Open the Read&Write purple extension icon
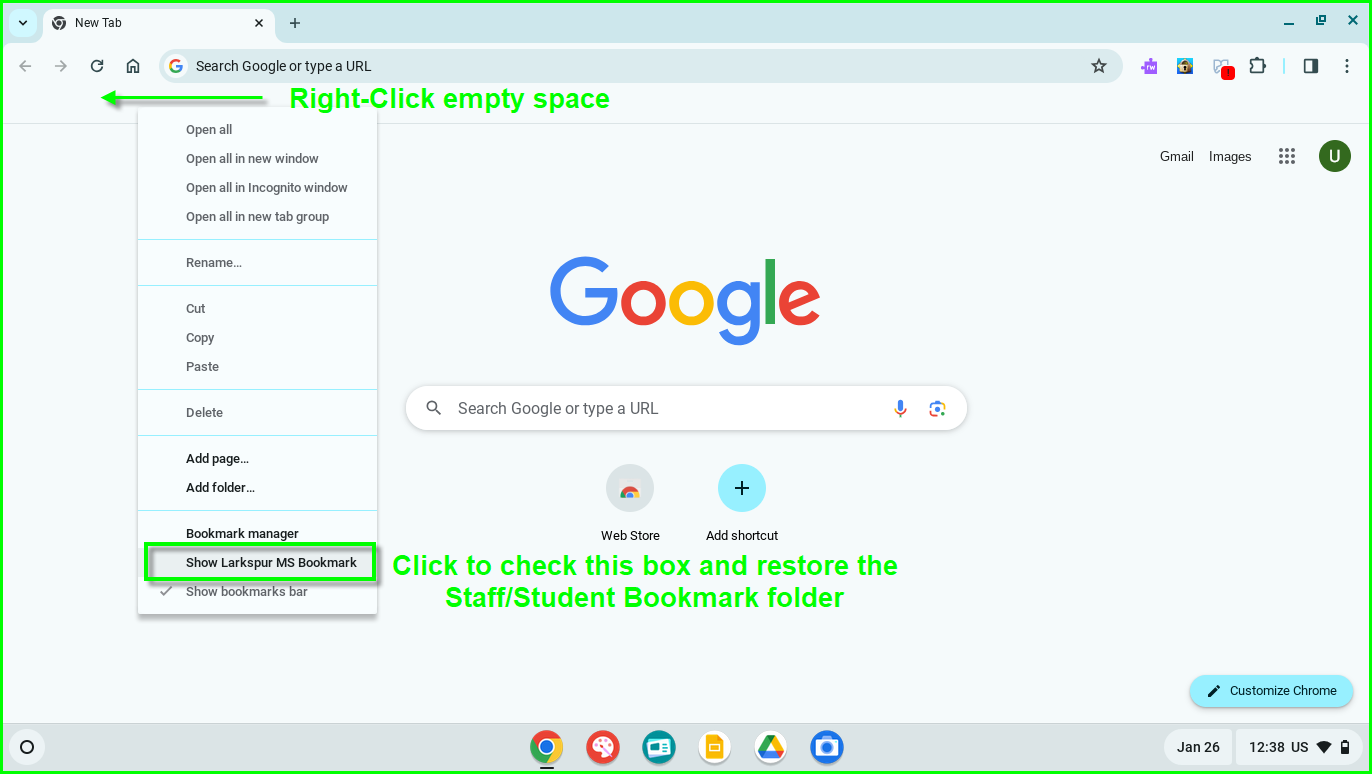This screenshot has height=774, width=1372. [x=1149, y=65]
